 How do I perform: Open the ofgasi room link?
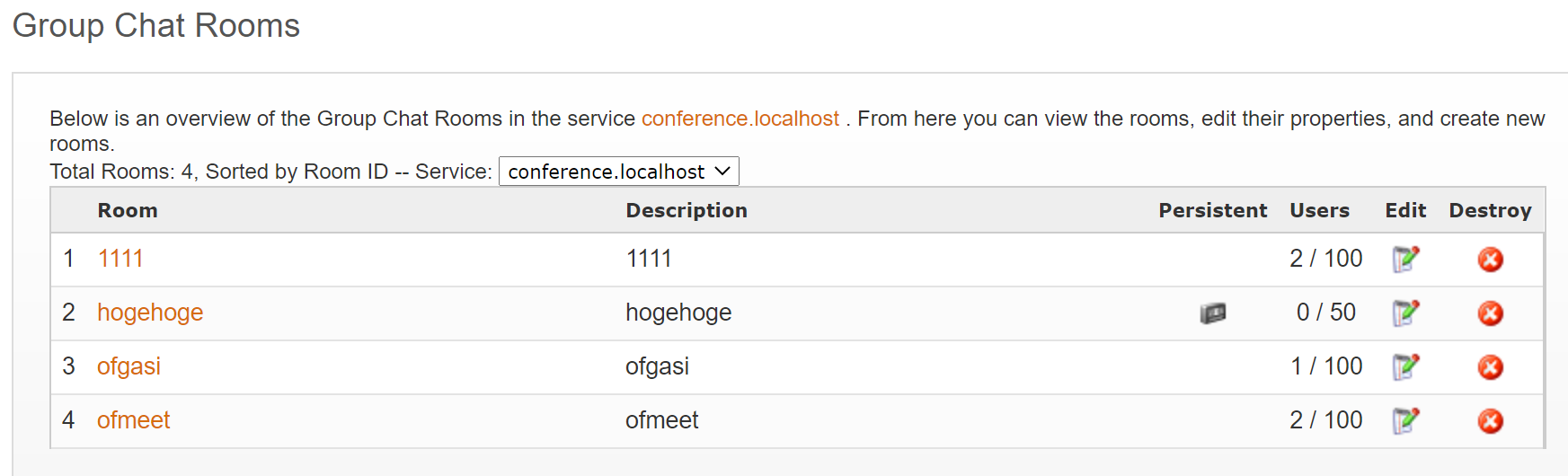pyautogui.click(x=128, y=366)
